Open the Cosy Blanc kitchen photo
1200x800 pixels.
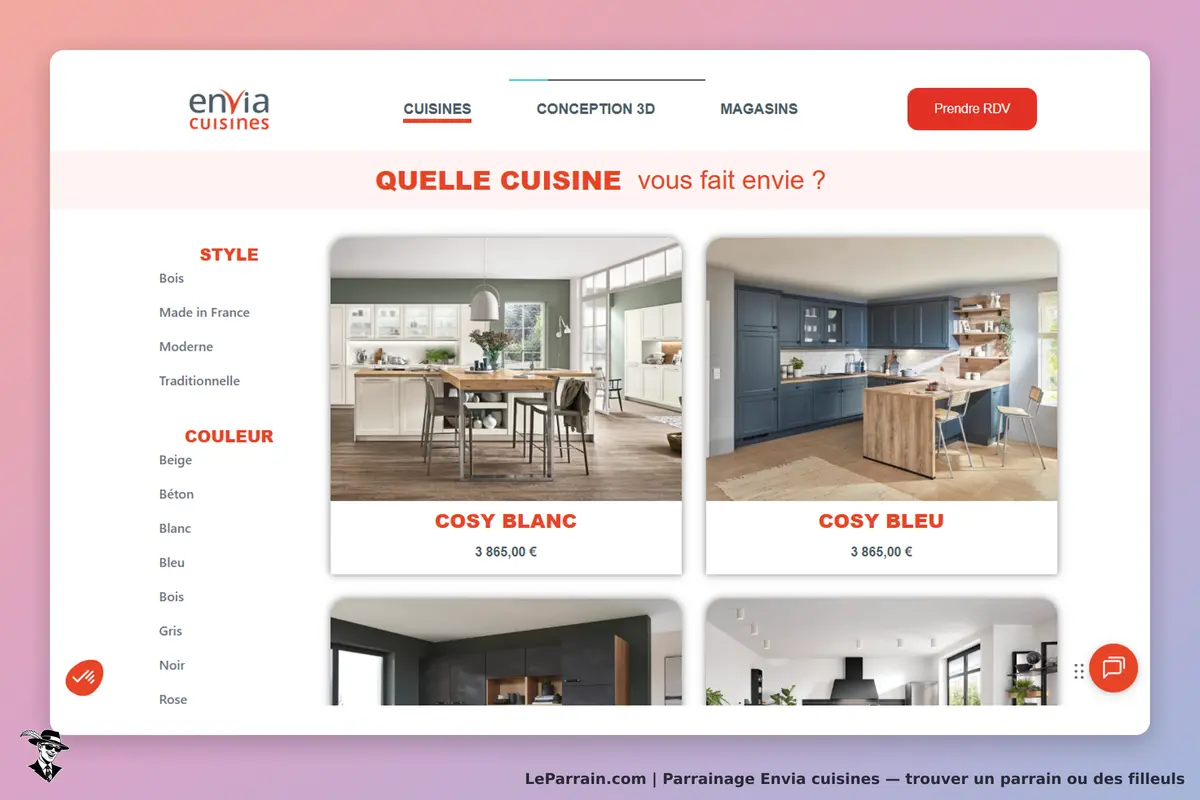coord(506,369)
